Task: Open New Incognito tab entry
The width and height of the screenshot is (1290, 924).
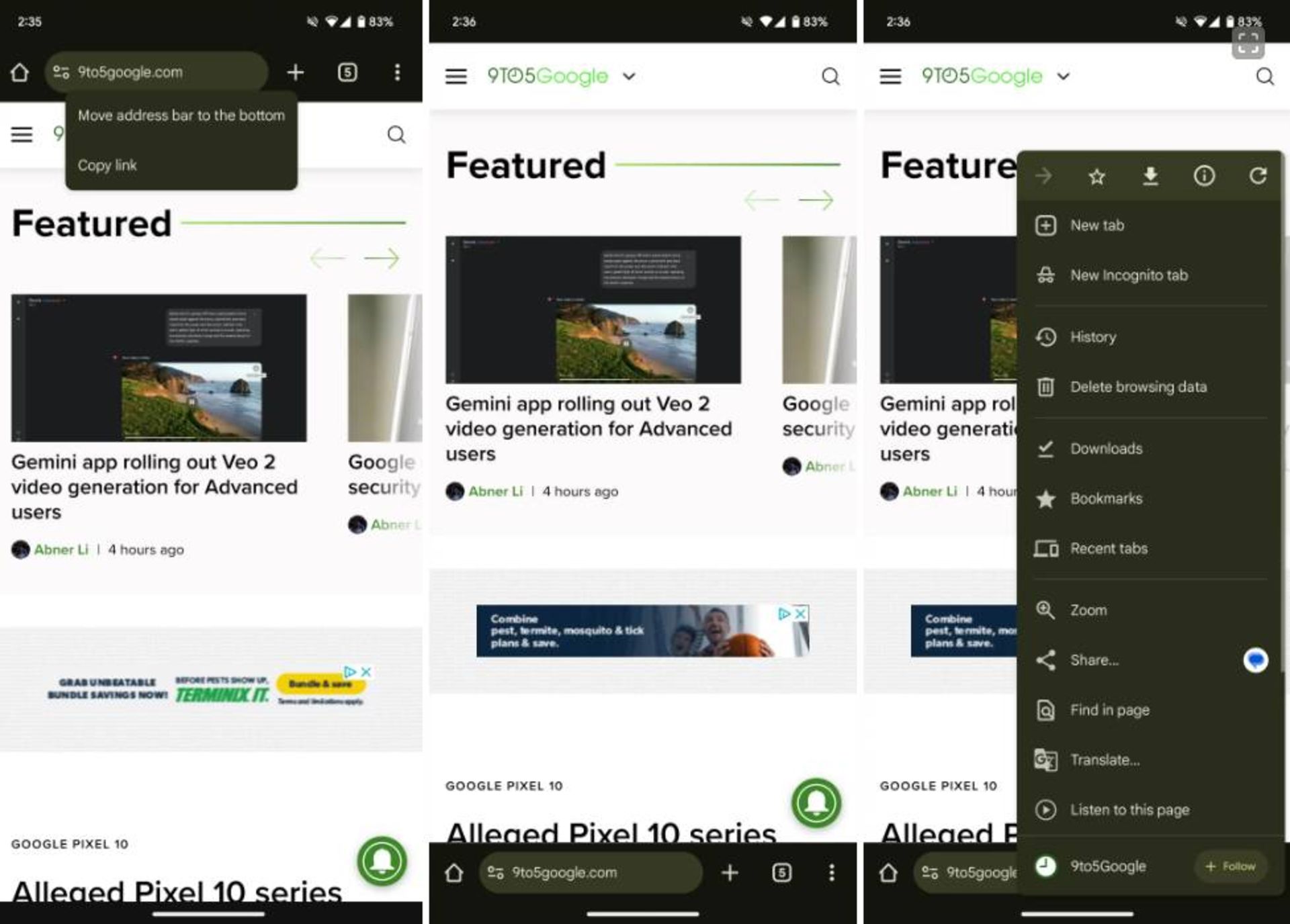Action: pos(1129,275)
